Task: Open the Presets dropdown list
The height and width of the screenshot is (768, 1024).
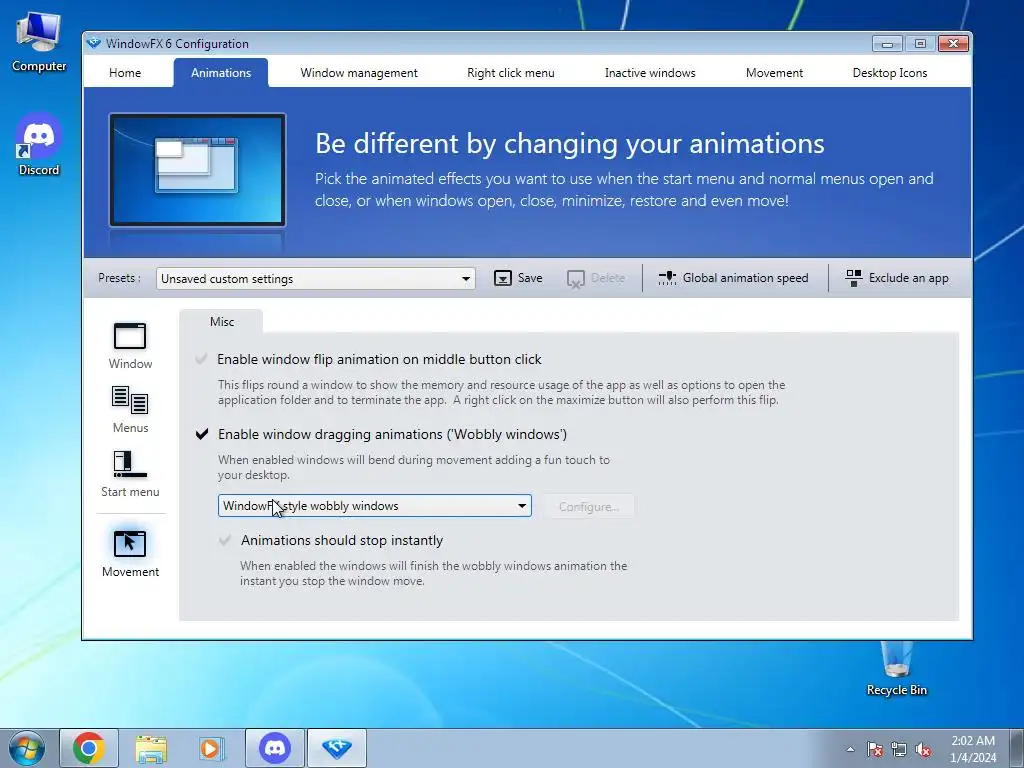Action: (x=315, y=278)
